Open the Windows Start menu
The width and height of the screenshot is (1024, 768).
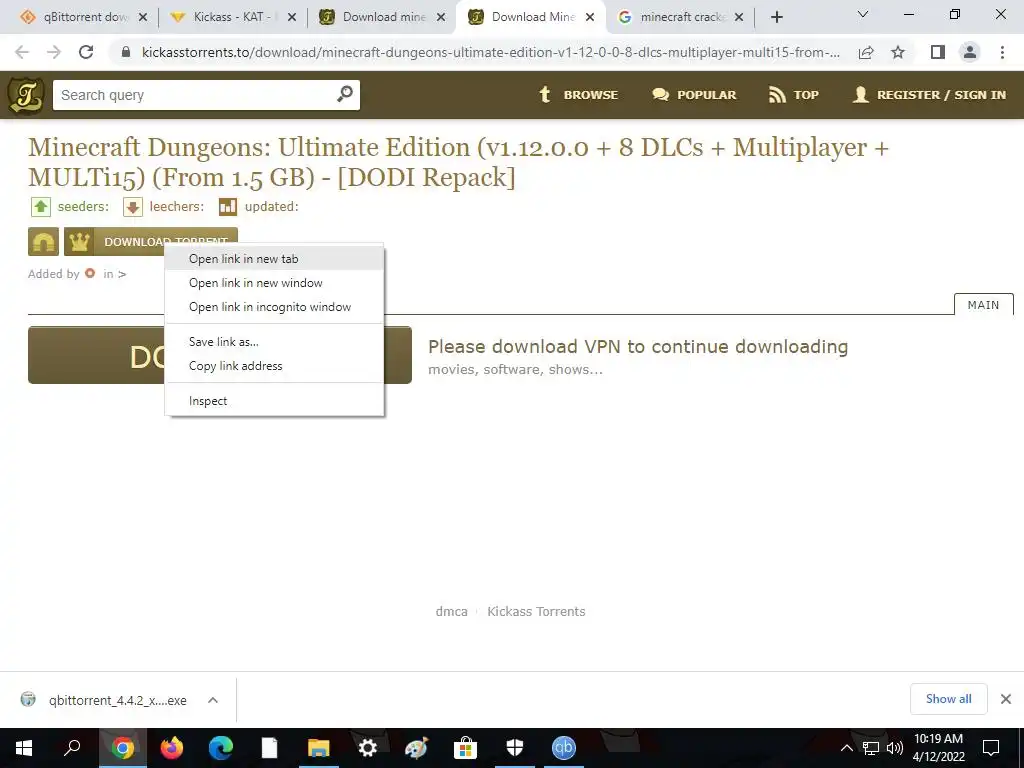(24, 748)
